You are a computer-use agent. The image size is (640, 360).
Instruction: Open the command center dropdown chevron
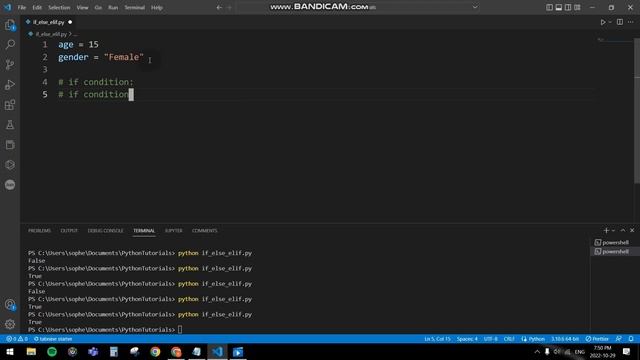click(x=475, y=7)
